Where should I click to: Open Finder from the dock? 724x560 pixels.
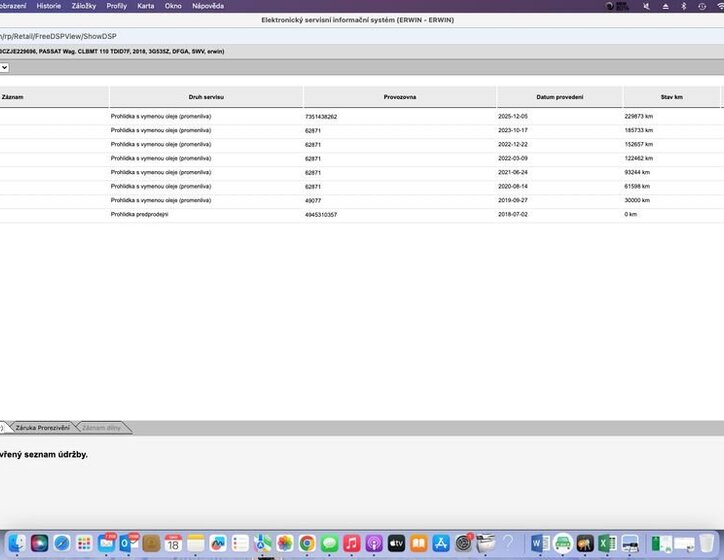pyautogui.click(x=17, y=543)
